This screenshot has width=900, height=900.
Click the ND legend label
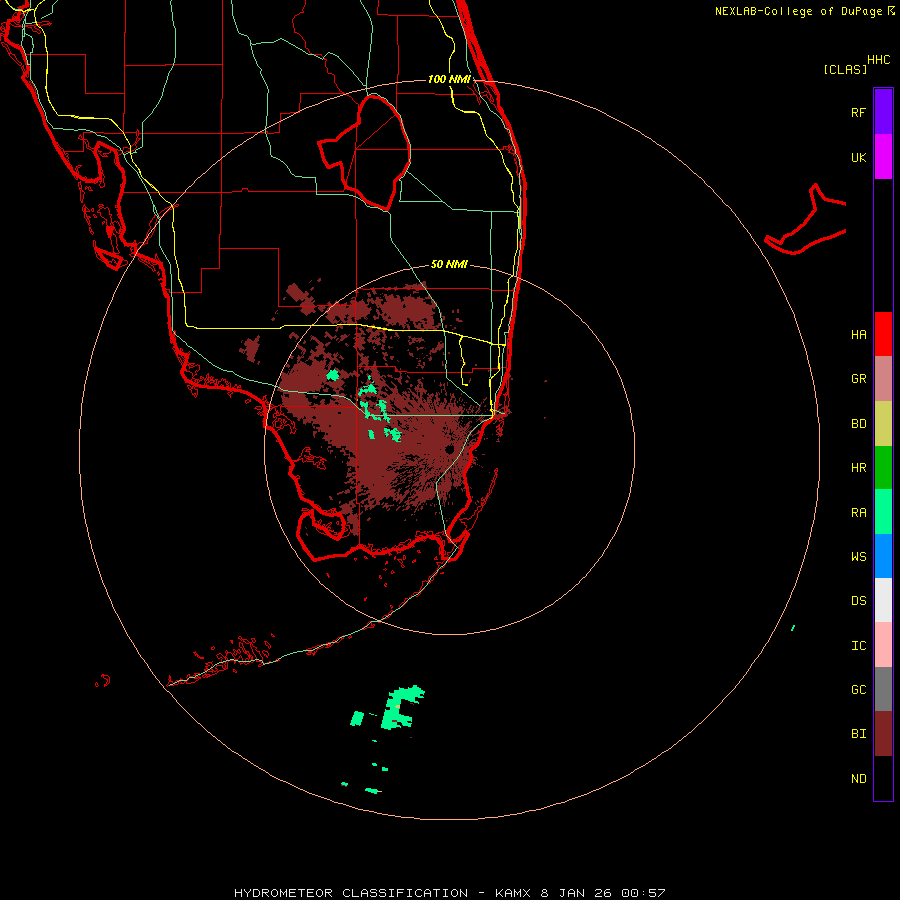click(858, 778)
